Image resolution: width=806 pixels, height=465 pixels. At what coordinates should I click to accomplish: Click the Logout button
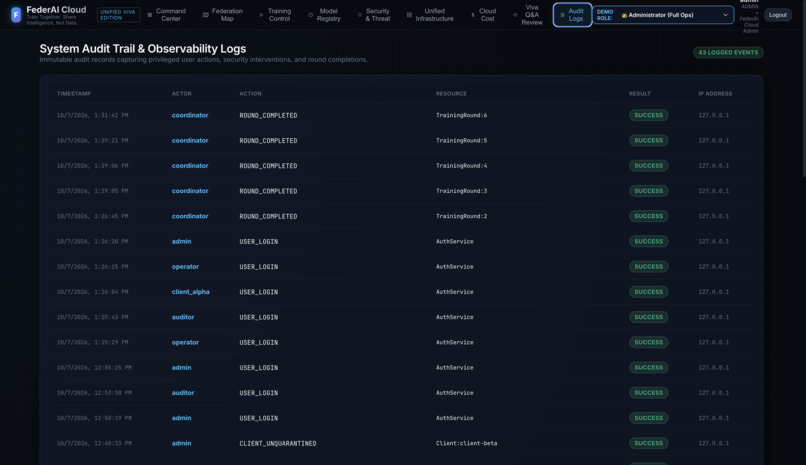click(x=777, y=15)
